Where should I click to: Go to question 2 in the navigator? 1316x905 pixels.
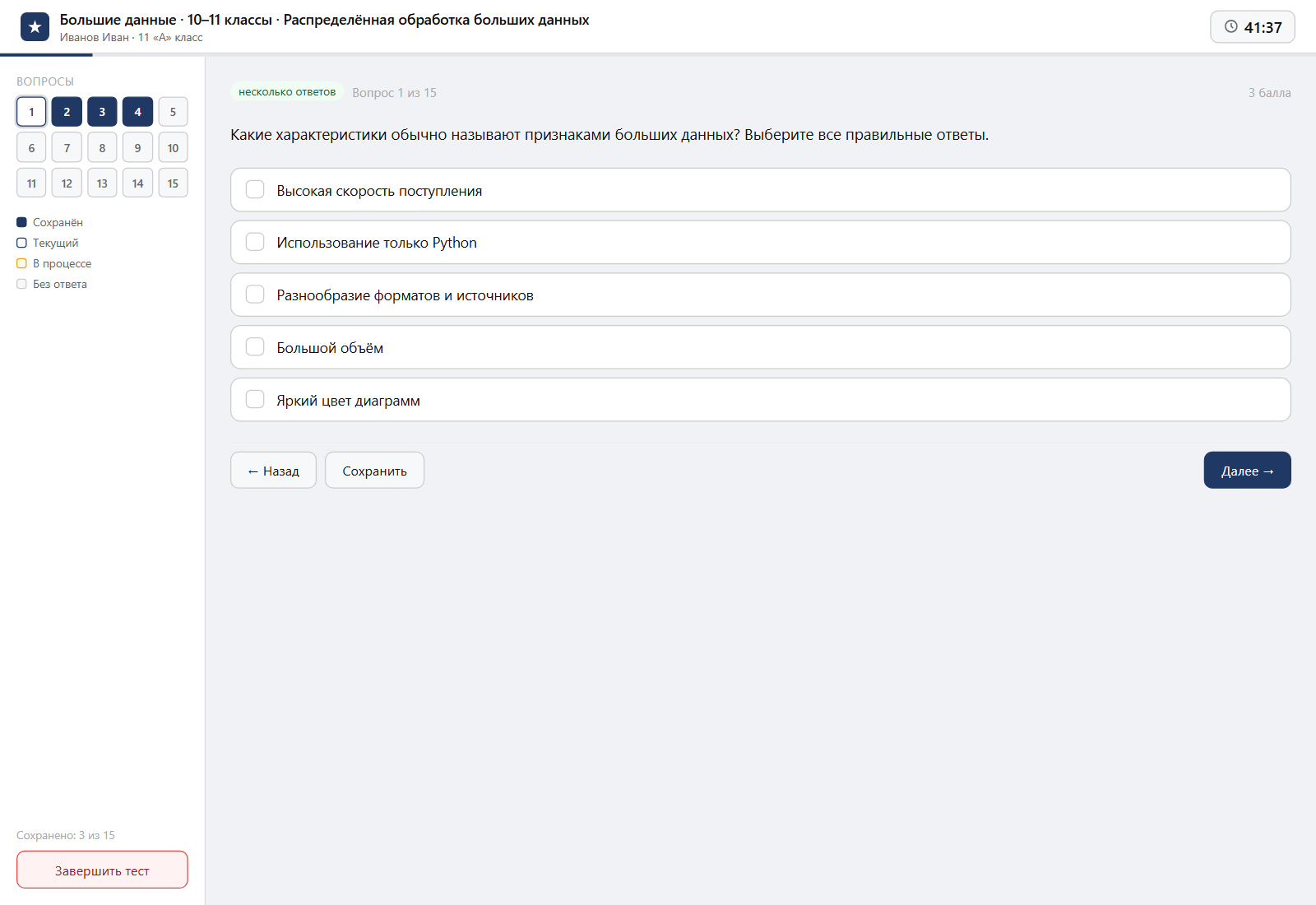point(67,112)
